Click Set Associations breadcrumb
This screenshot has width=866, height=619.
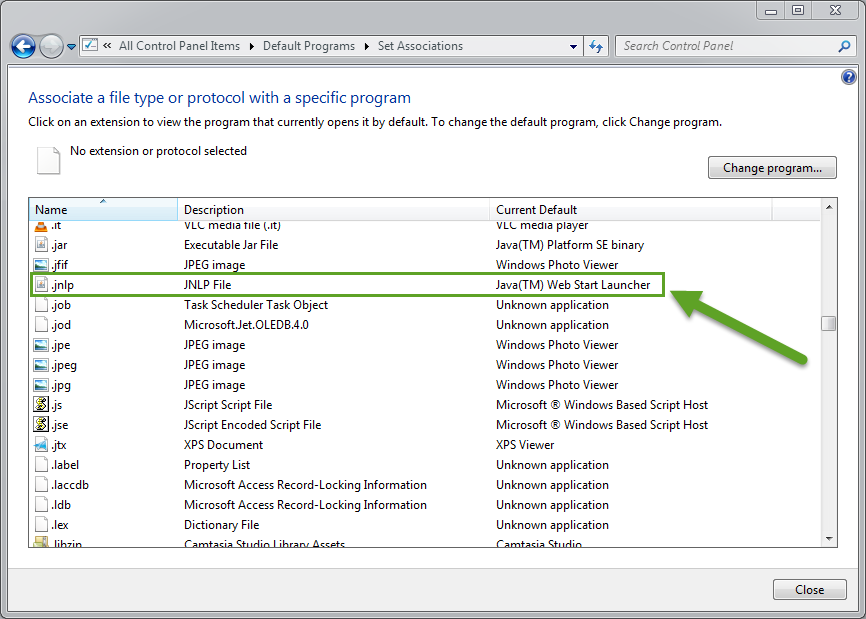pyautogui.click(x=420, y=46)
